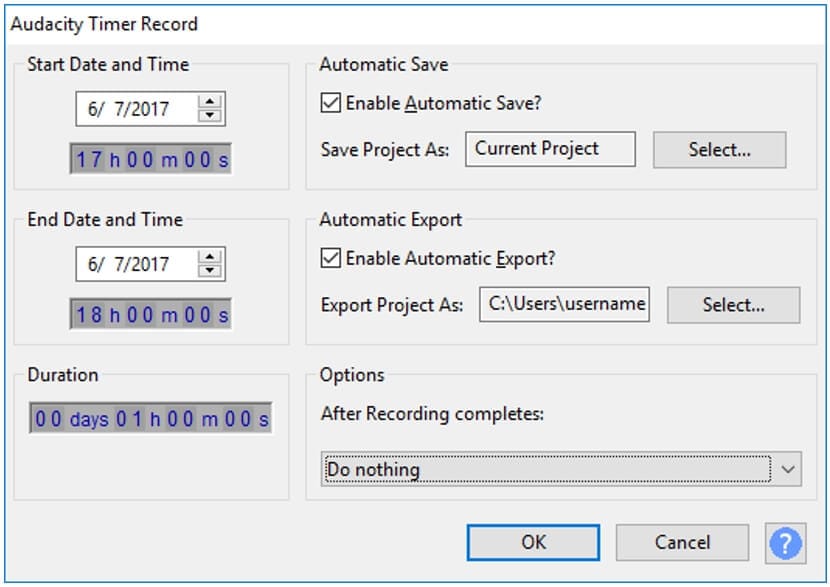
Task: Click the export path field C:\Users\username
Action: 564,304
